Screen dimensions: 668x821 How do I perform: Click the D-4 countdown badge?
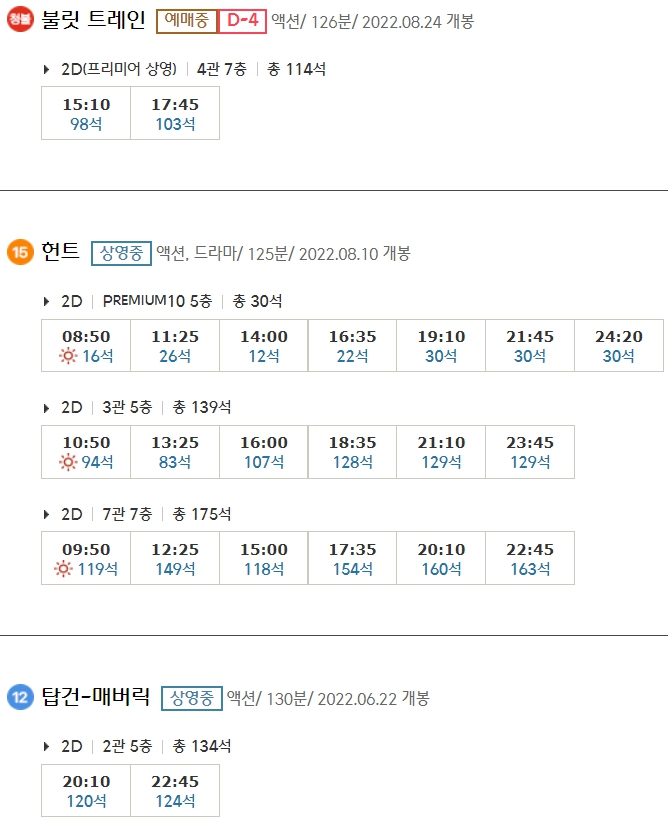239,17
